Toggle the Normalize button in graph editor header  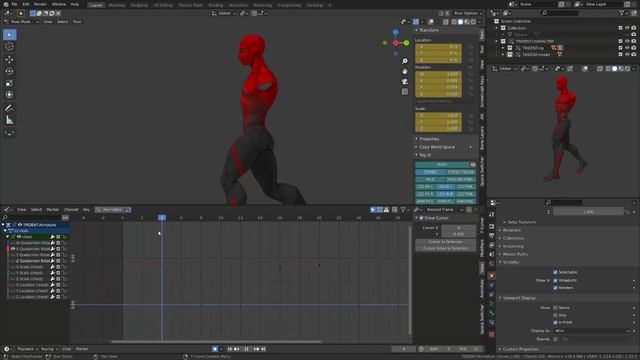coord(109,210)
